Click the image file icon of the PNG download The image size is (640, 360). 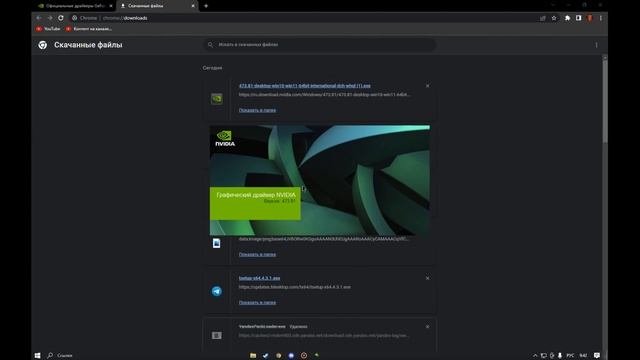coord(217,243)
